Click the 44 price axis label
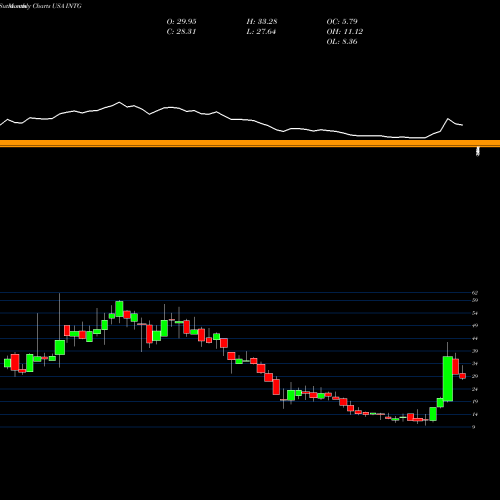500x500 pixels. 475,338
